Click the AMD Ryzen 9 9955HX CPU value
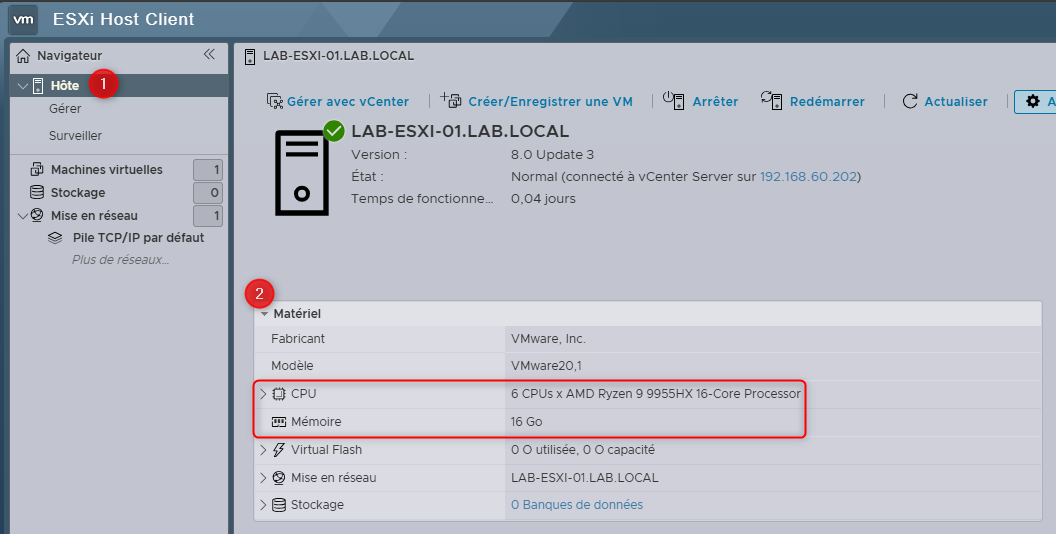The width and height of the screenshot is (1056, 534). coord(656,394)
